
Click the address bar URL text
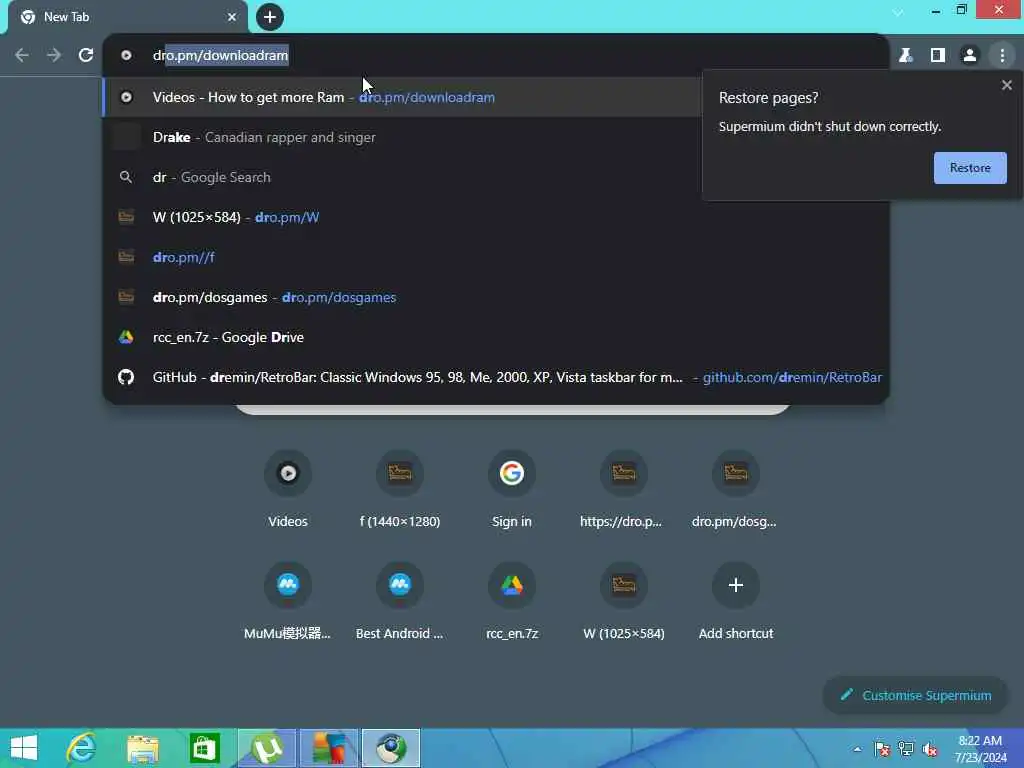pos(220,56)
